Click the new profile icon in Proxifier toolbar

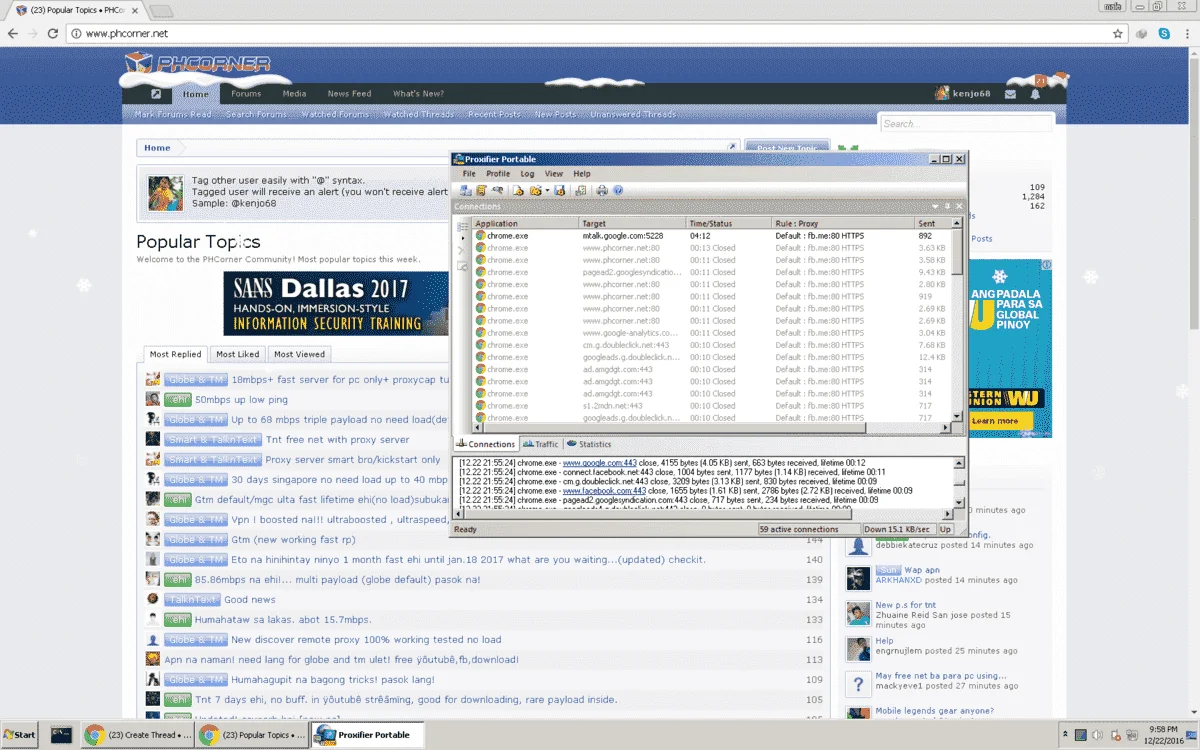[x=518, y=190]
